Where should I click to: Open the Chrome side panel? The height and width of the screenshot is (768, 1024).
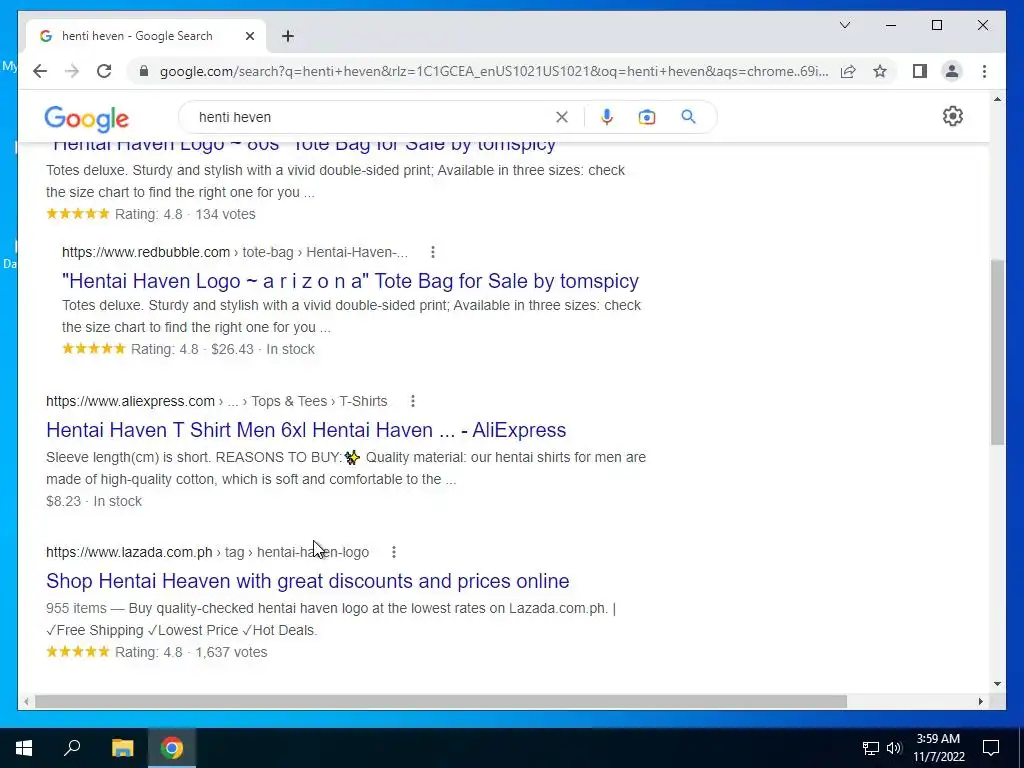(x=920, y=71)
